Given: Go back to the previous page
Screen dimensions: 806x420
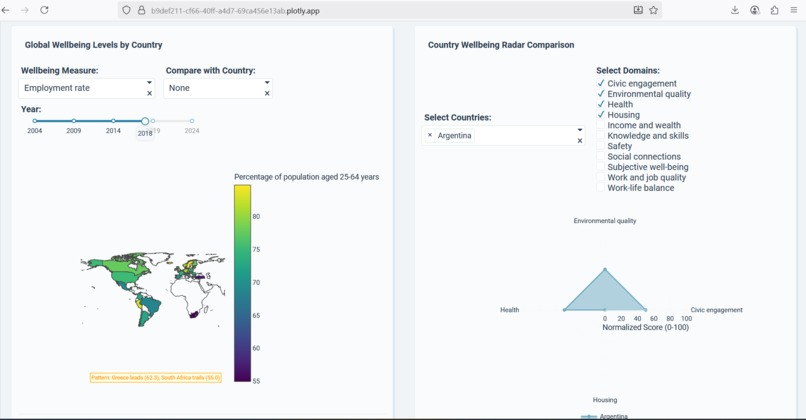Looking at the screenshot, I should tap(6, 10).
